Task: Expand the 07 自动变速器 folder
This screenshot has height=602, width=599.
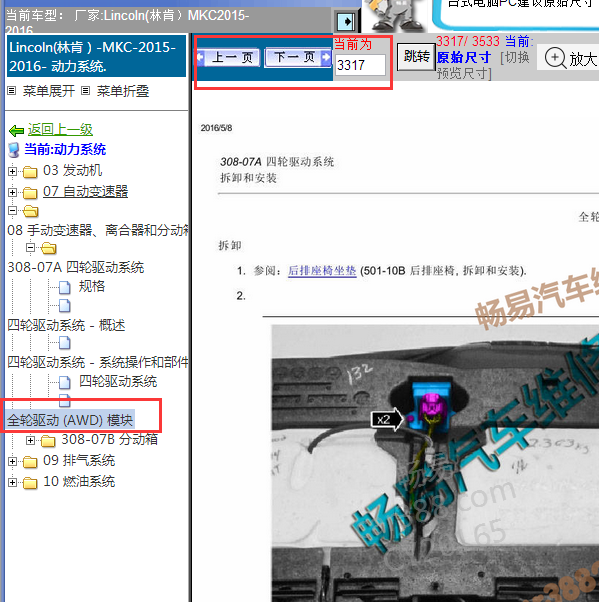Action: pyautogui.click(x=12, y=192)
